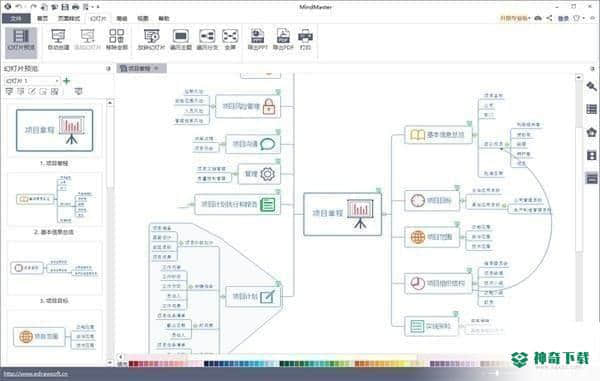Click the 全屏 fullscreen icon
Image resolution: width=600 pixels, height=381 pixels.
pyautogui.click(x=230, y=40)
